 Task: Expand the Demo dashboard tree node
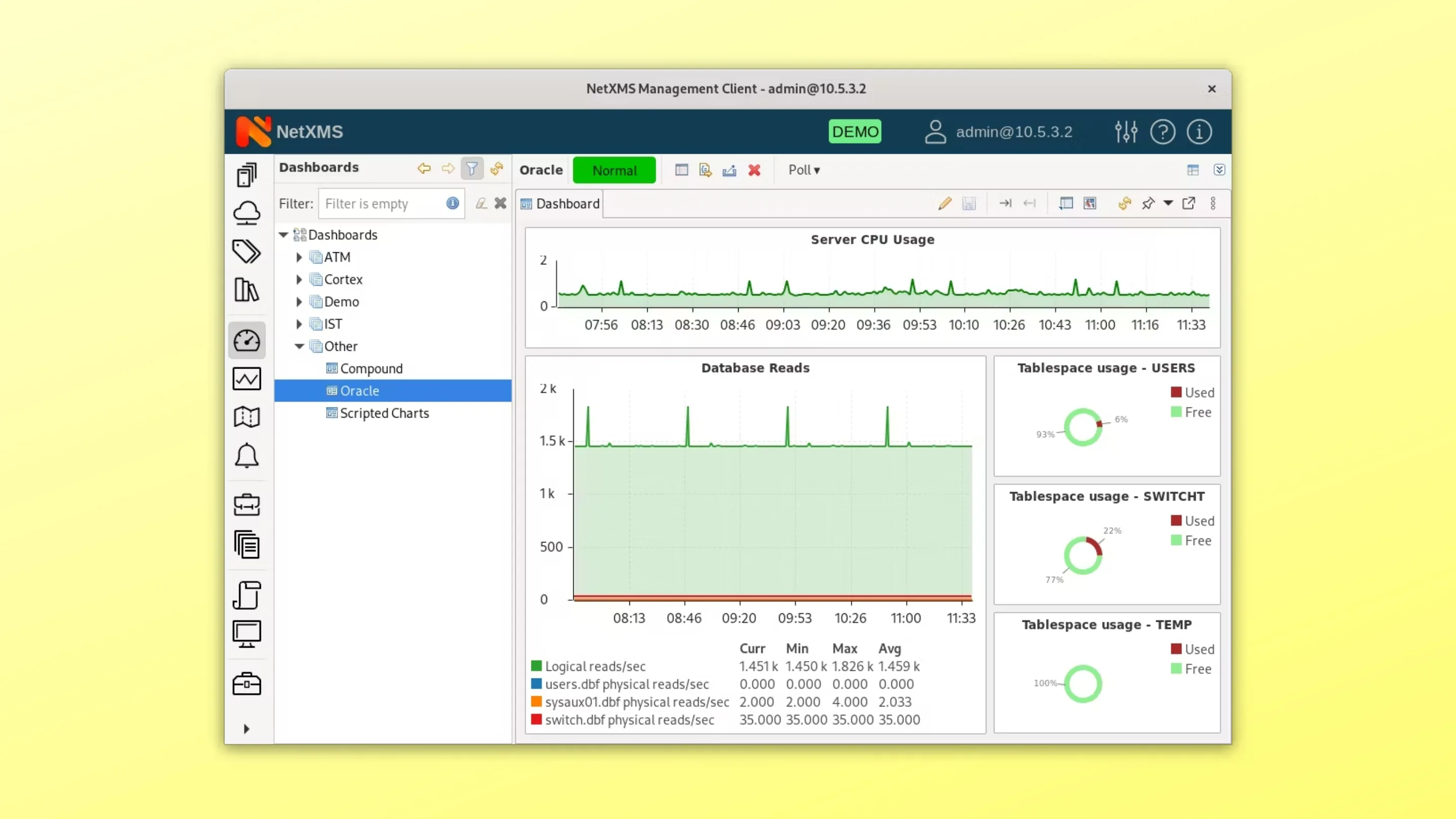[x=300, y=301]
